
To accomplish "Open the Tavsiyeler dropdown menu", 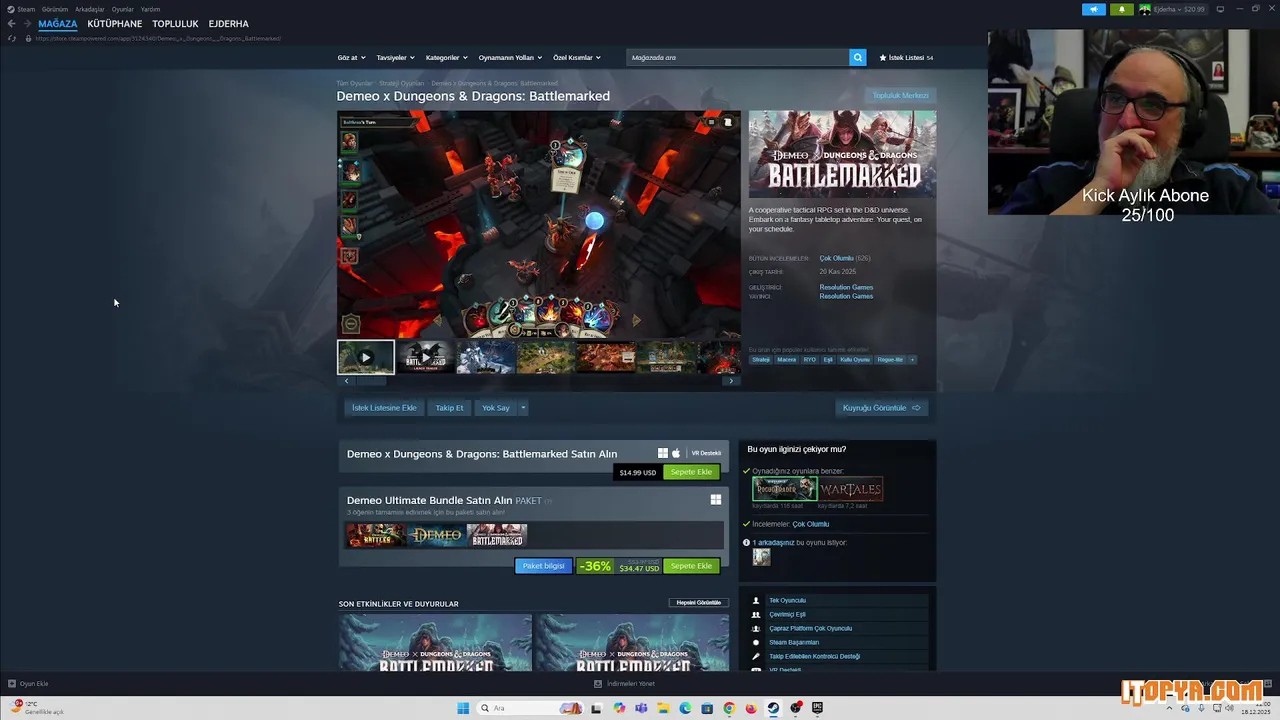I will (395, 58).
